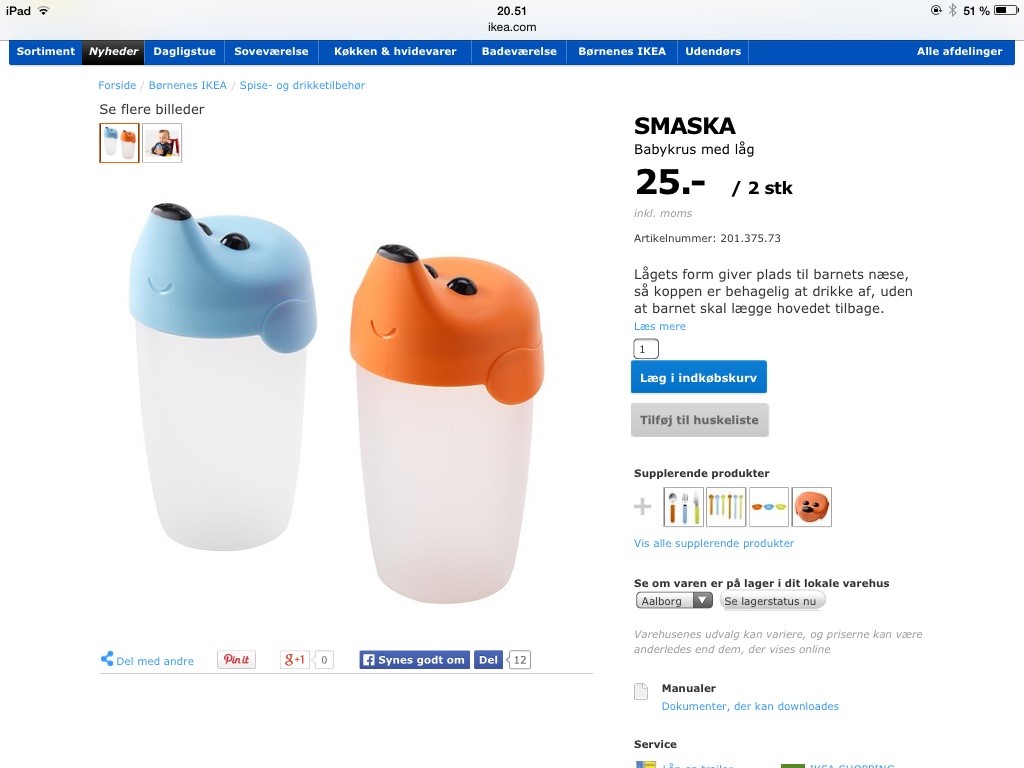Open the colorful spoons supplementary product
This screenshot has width=1024, height=768.
pyautogui.click(x=726, y=507)
